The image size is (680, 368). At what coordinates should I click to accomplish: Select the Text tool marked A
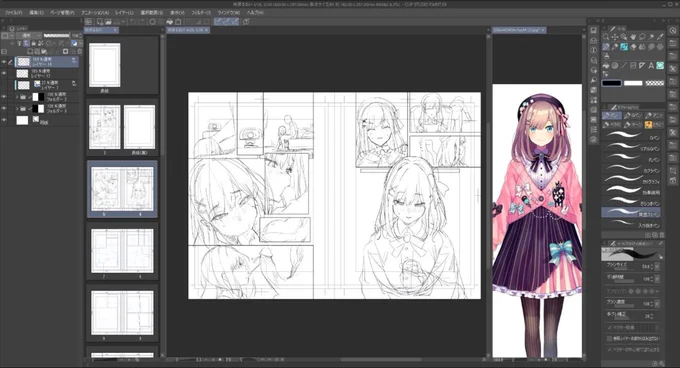pyautogui.click(x=651, y=65)
